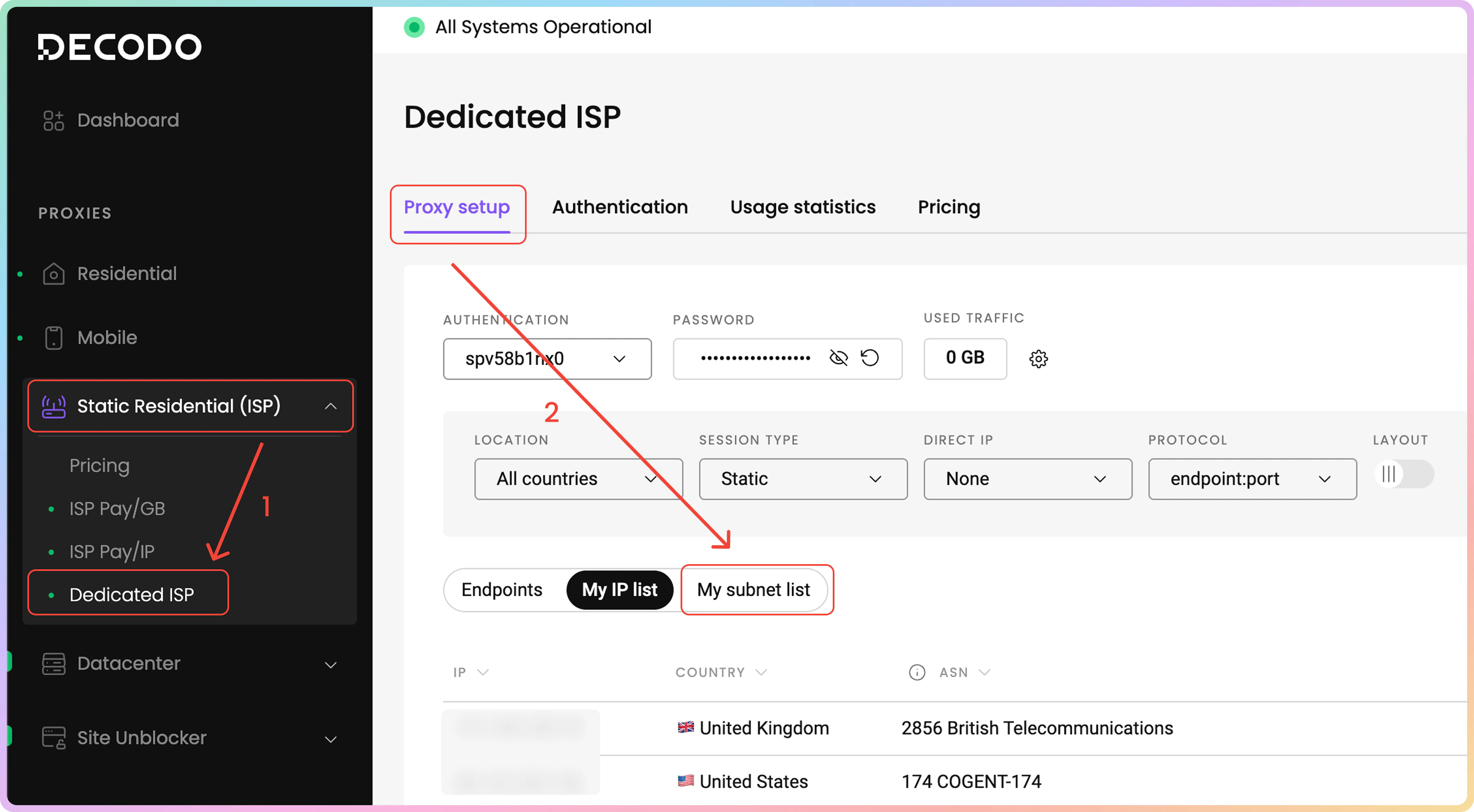
Task: Toggle password visibility eye icon
Action: coord(838,358)
